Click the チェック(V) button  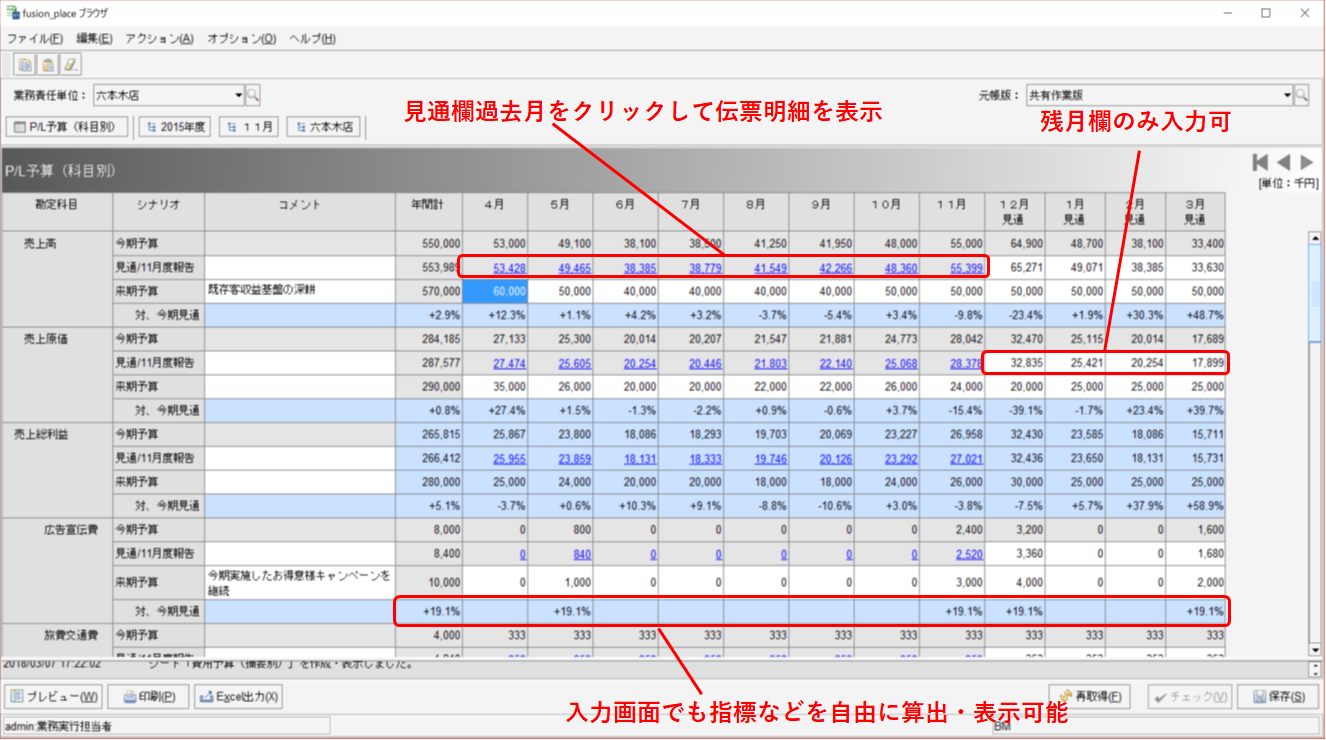click(x=1189, y=697)
